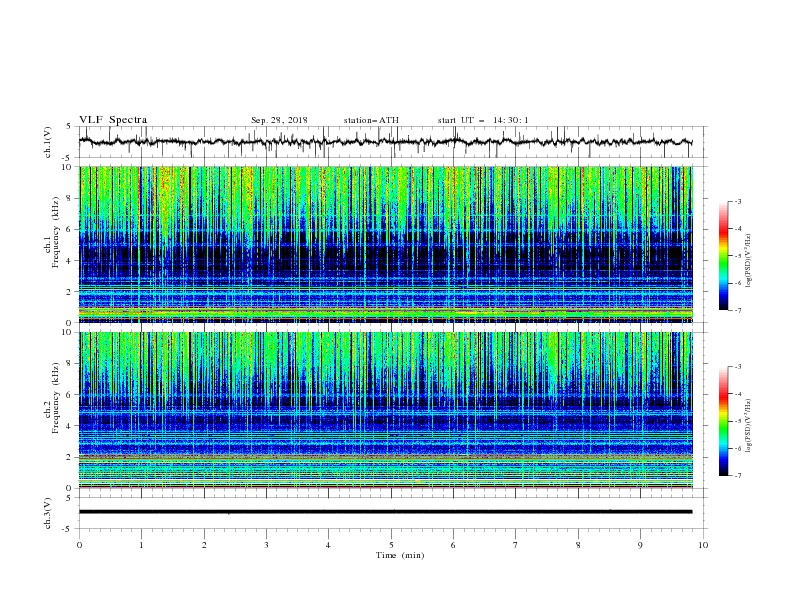792x612 pixels.
Task: Click the ch.2 colorbar '-7' tick value
Action: 737,476
